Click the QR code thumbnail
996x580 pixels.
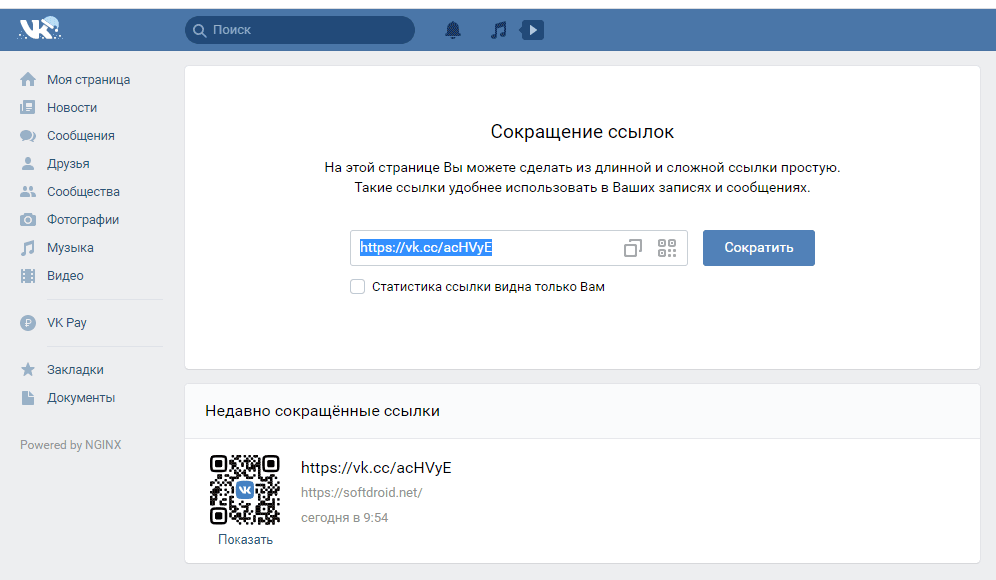(245, 489)
